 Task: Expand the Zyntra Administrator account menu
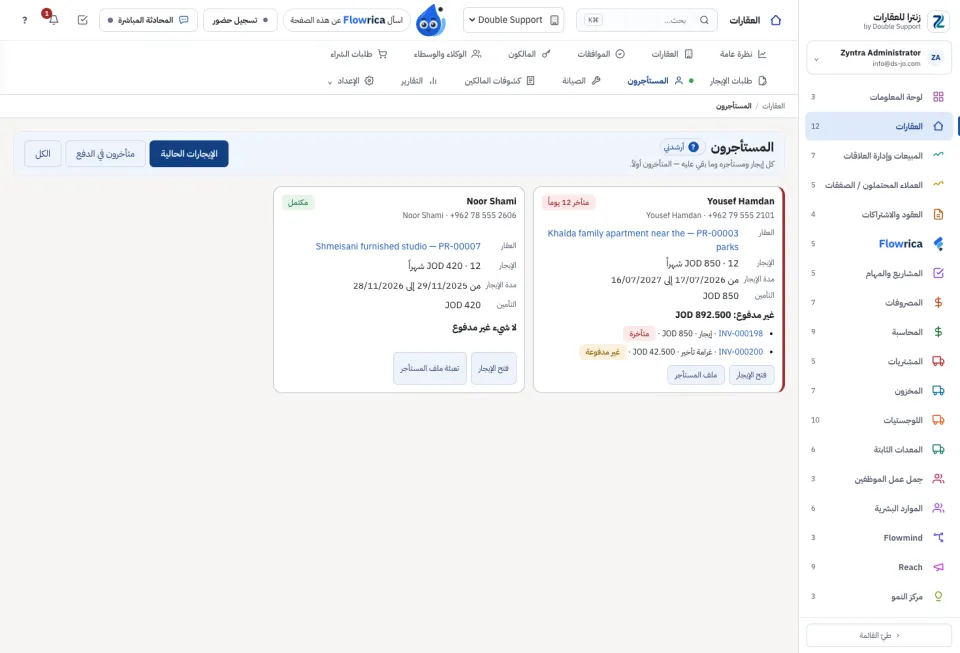click(879, 58)
